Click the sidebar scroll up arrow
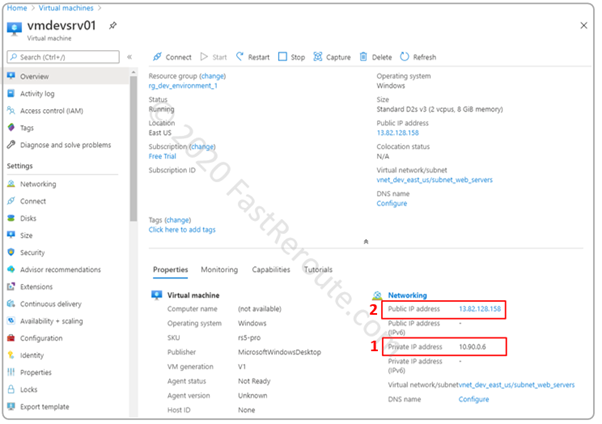 click(133, 72)
